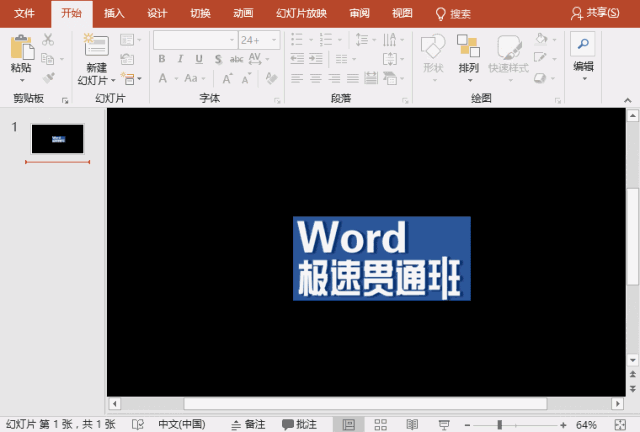Expand the font size dropdown
The width and height of the screenshot is (640, 432).
(x=276, y=40)
